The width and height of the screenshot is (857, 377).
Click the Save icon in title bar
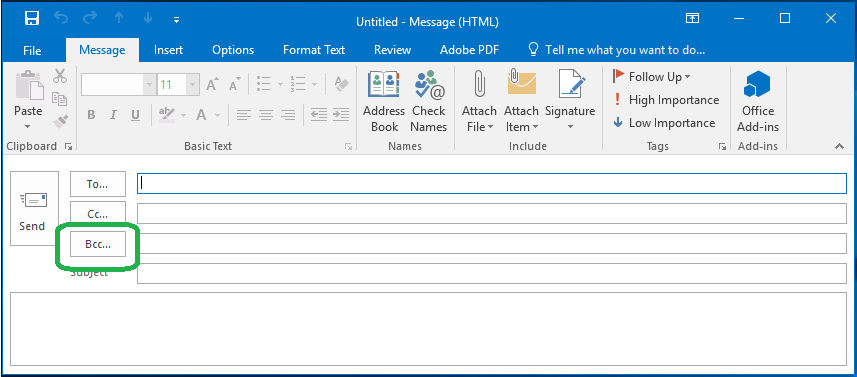(32, 19)
